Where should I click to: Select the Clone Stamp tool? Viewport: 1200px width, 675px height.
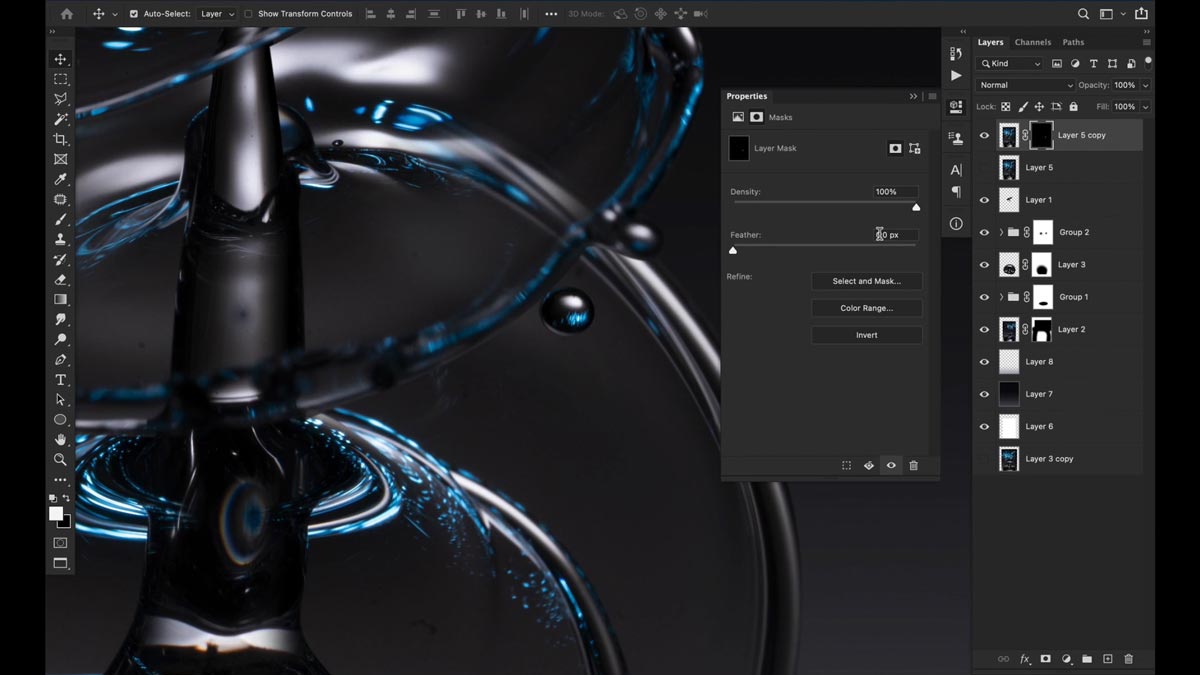point(61,239)
